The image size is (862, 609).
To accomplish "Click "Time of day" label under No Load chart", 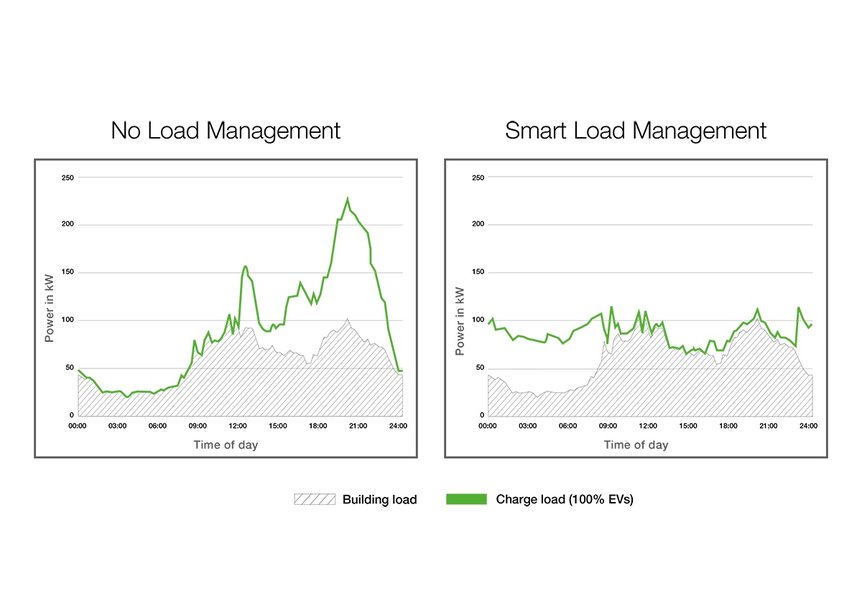I will [226, 445].
